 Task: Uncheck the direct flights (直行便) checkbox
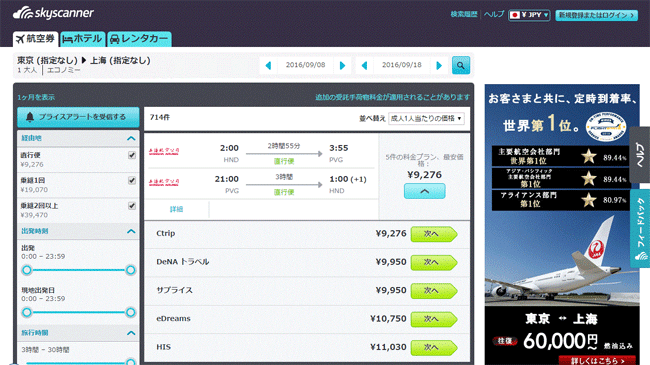(x=132, y=155)
